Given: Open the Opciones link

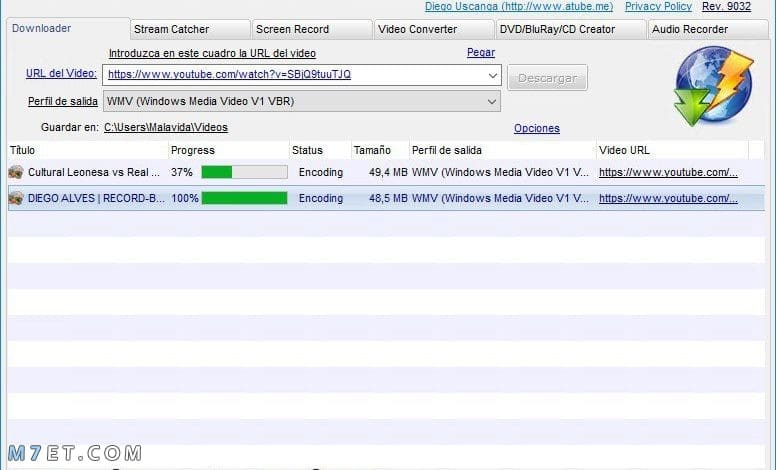Looking at the screenshot, I should [x=536, y=128].
